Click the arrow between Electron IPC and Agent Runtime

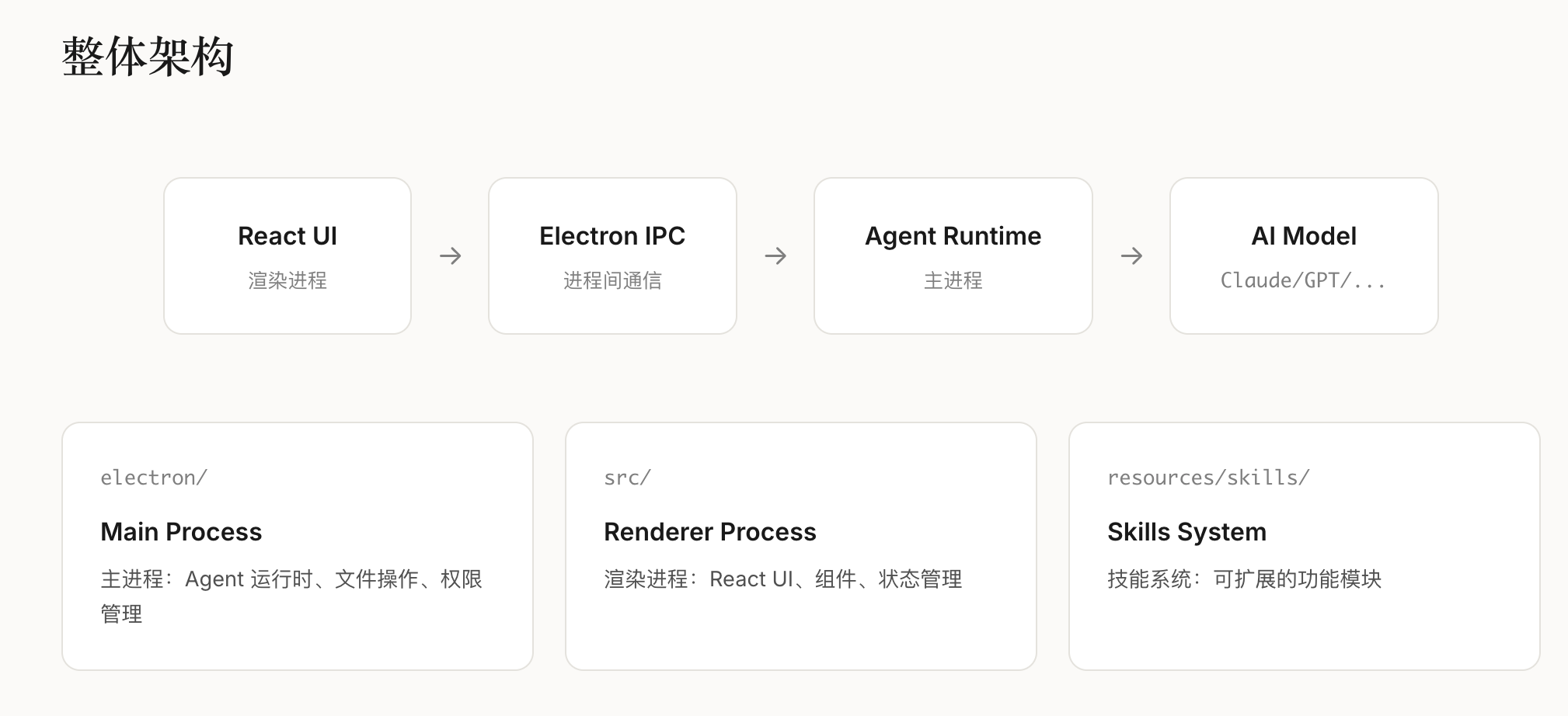[775, 256]
